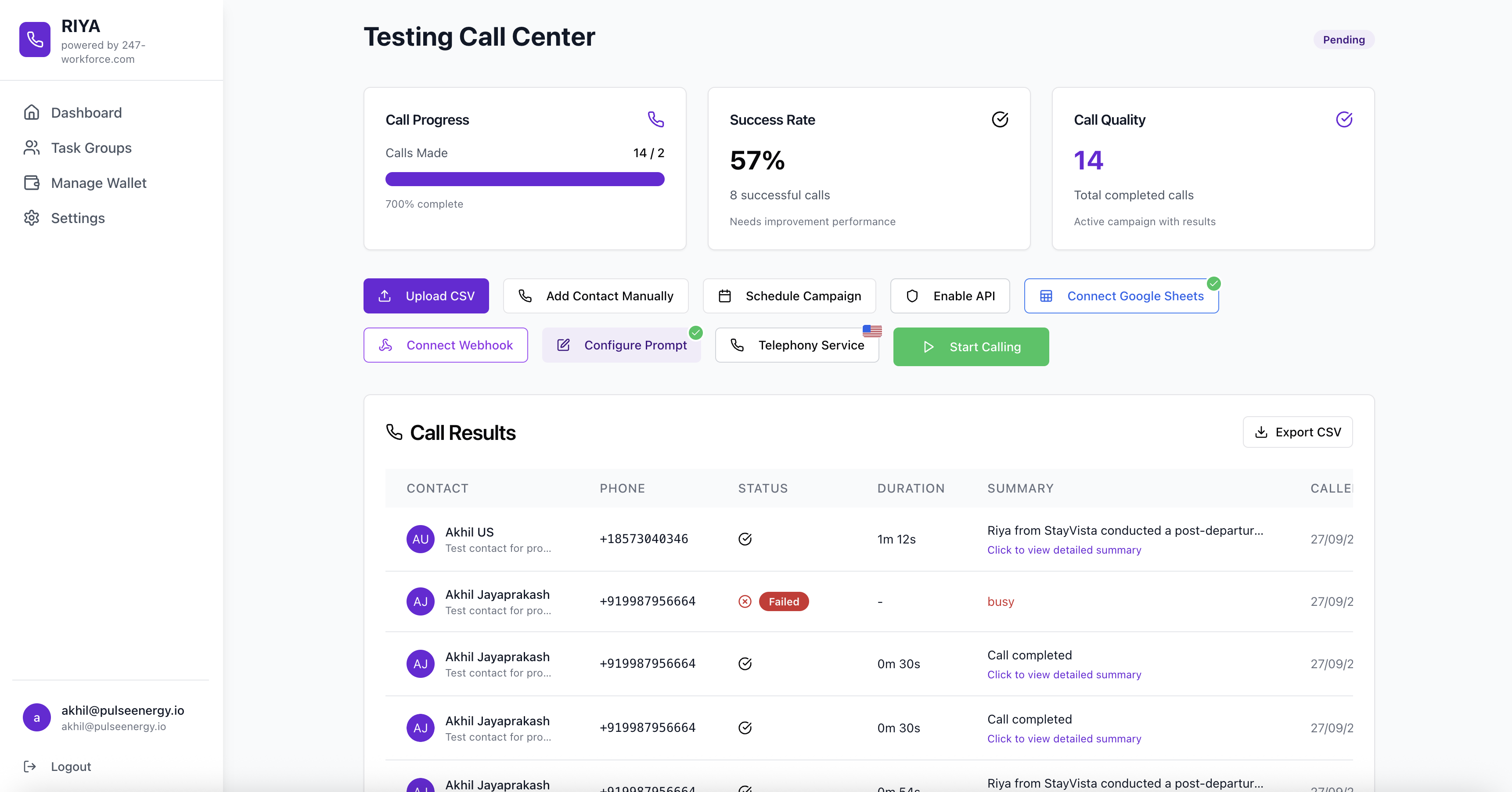Open Connect Google Sheets
Viewport: 1512px width, 792px height.
point(1121,296)
